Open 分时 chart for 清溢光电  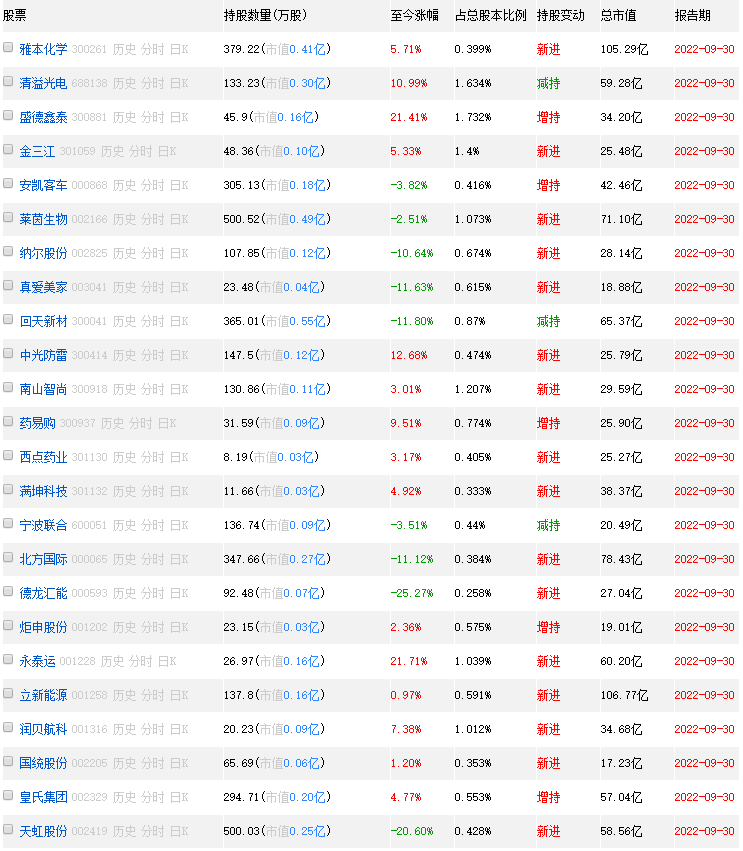click(153, 83)
